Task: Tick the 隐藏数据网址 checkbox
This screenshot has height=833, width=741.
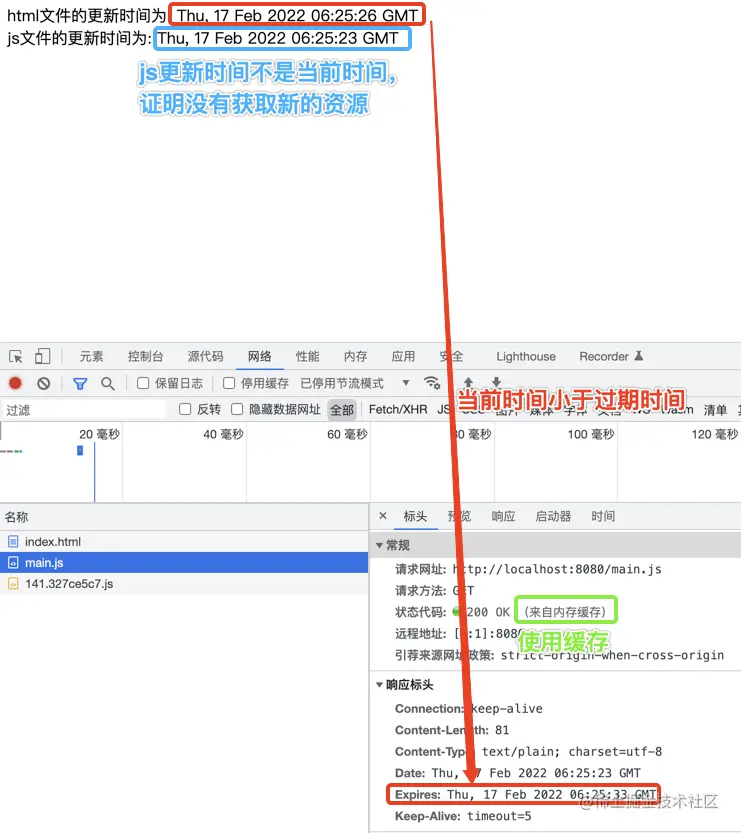Action: pyautogui.click(x=237, y=409)
